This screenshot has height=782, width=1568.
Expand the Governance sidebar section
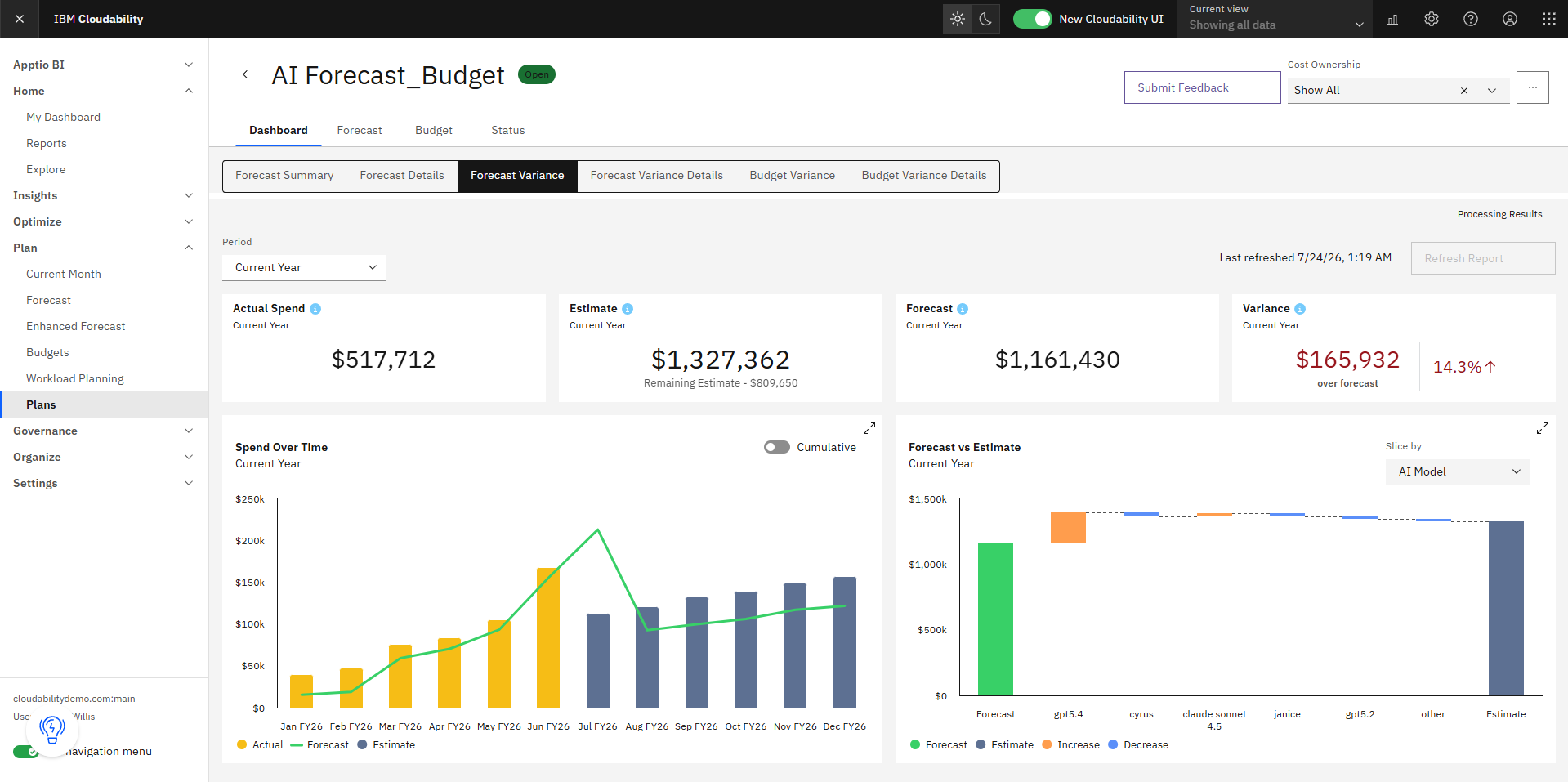(104, 431)
